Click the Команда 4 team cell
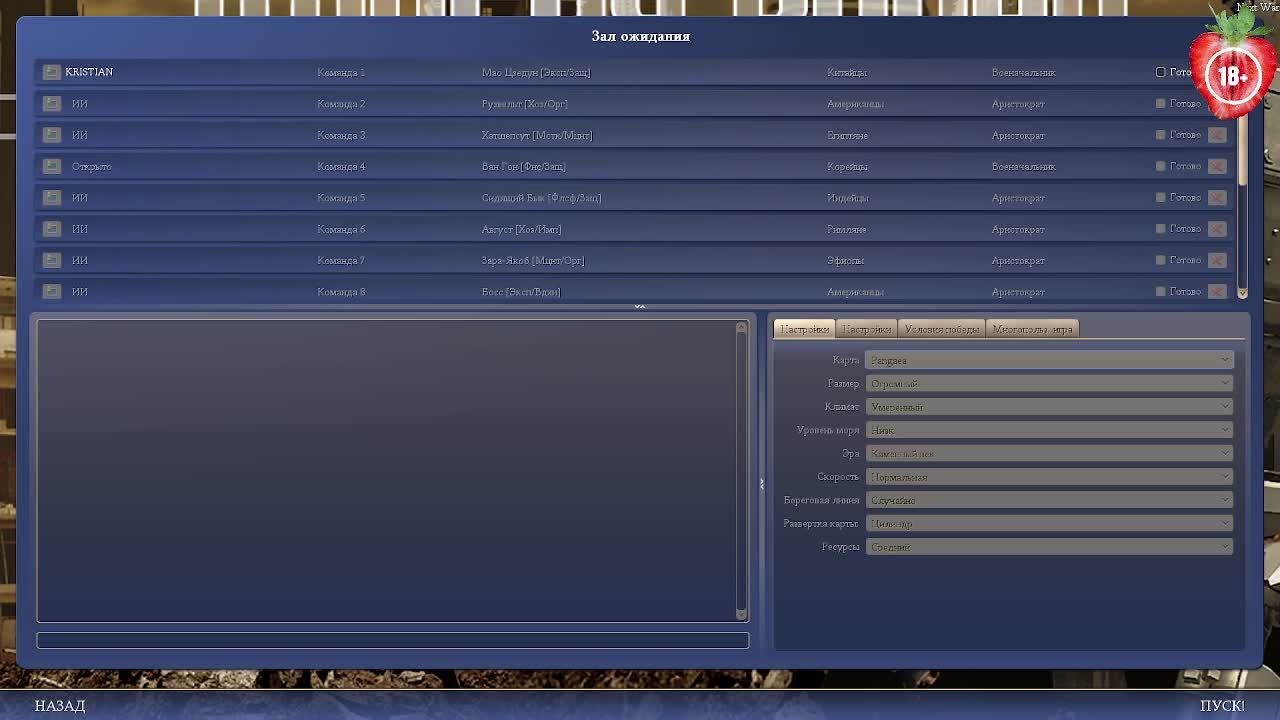 [341, 166]
